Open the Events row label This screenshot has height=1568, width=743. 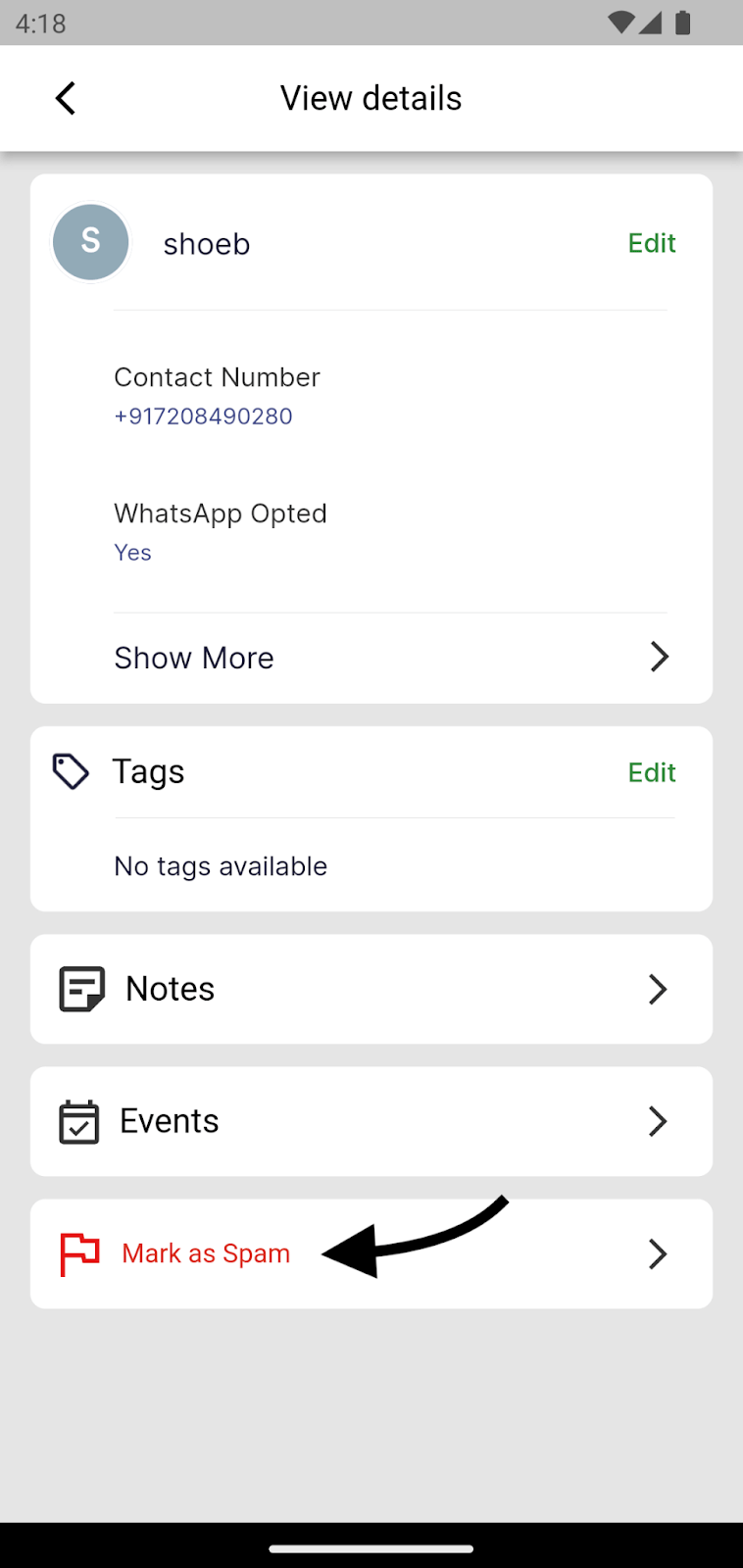[x=170, y=1121]
